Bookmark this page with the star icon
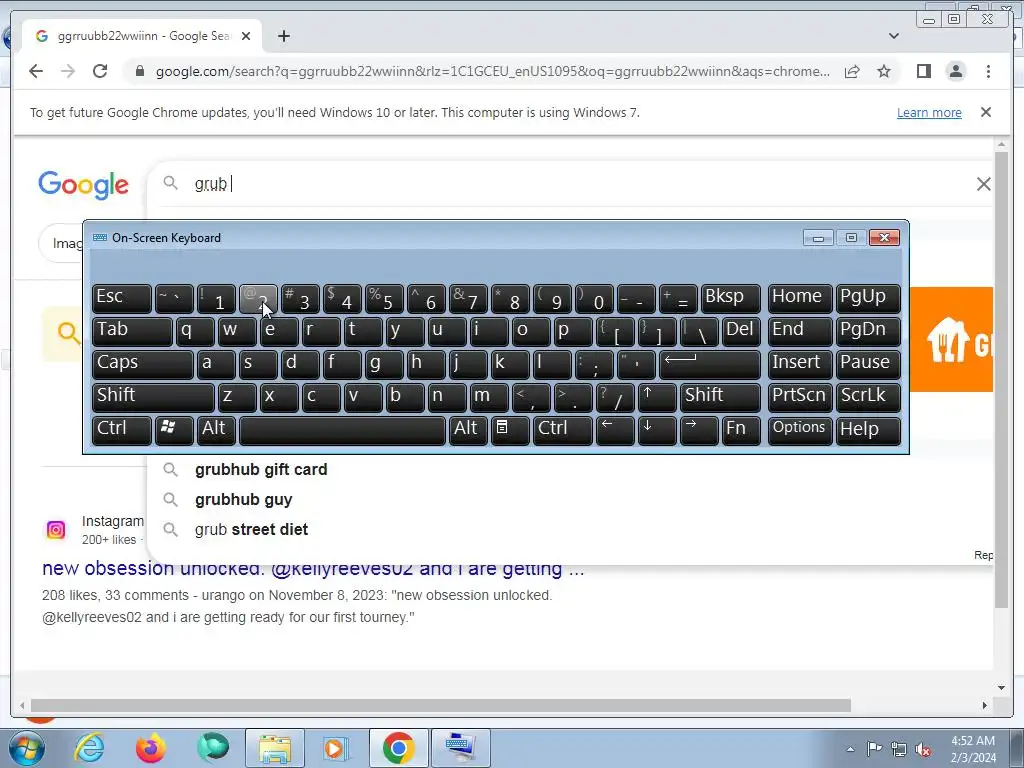 tap(884, 71)
